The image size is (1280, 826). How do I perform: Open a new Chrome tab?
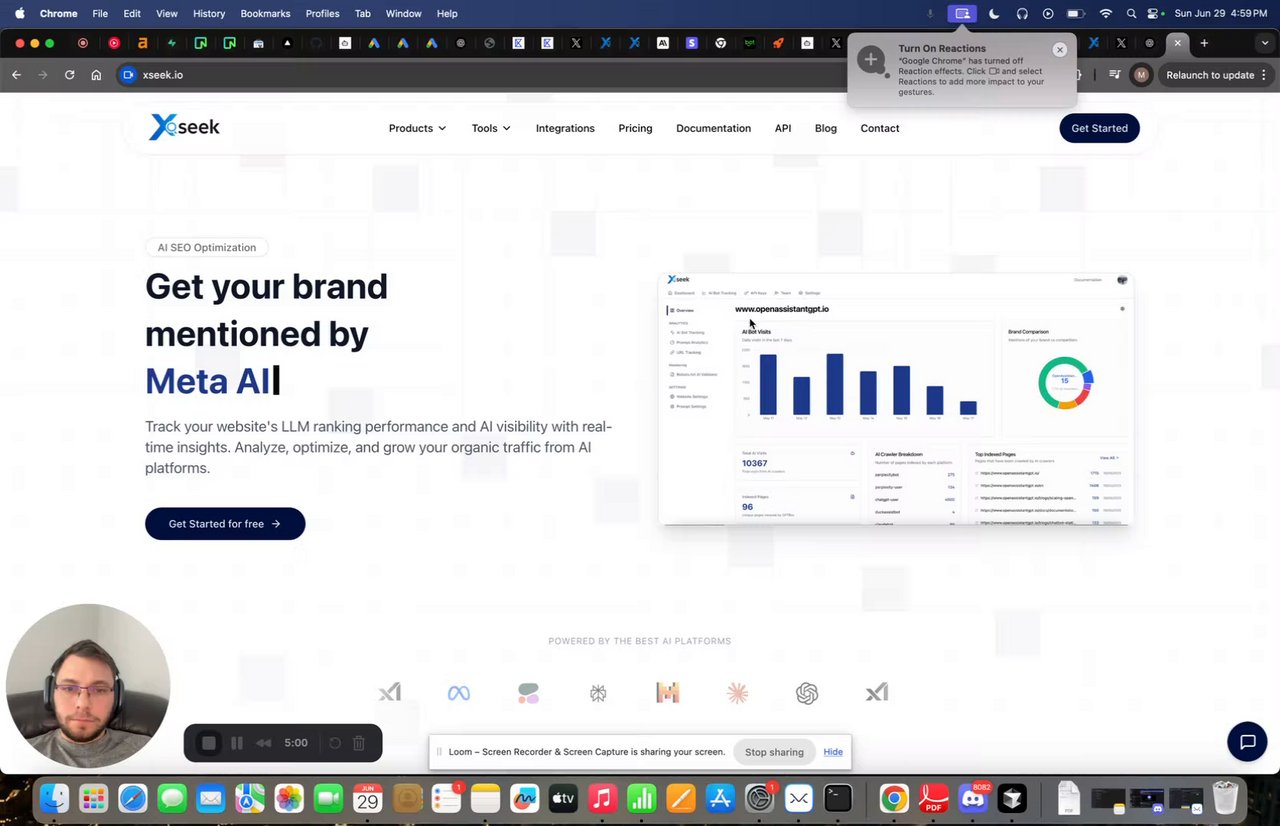click(x=1204, y=43)
